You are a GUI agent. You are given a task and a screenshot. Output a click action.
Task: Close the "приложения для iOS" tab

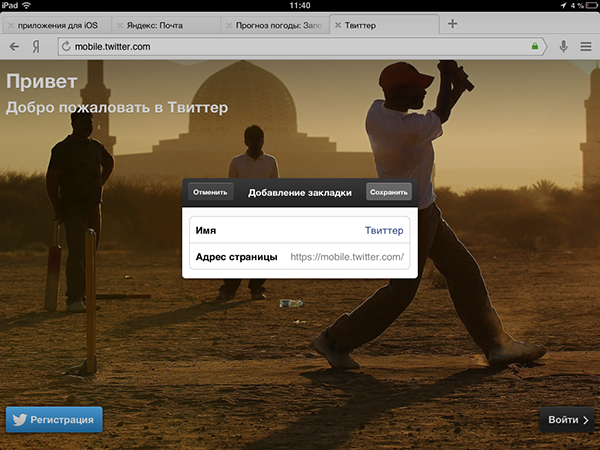pyautogui.click(x=11, y=26)
